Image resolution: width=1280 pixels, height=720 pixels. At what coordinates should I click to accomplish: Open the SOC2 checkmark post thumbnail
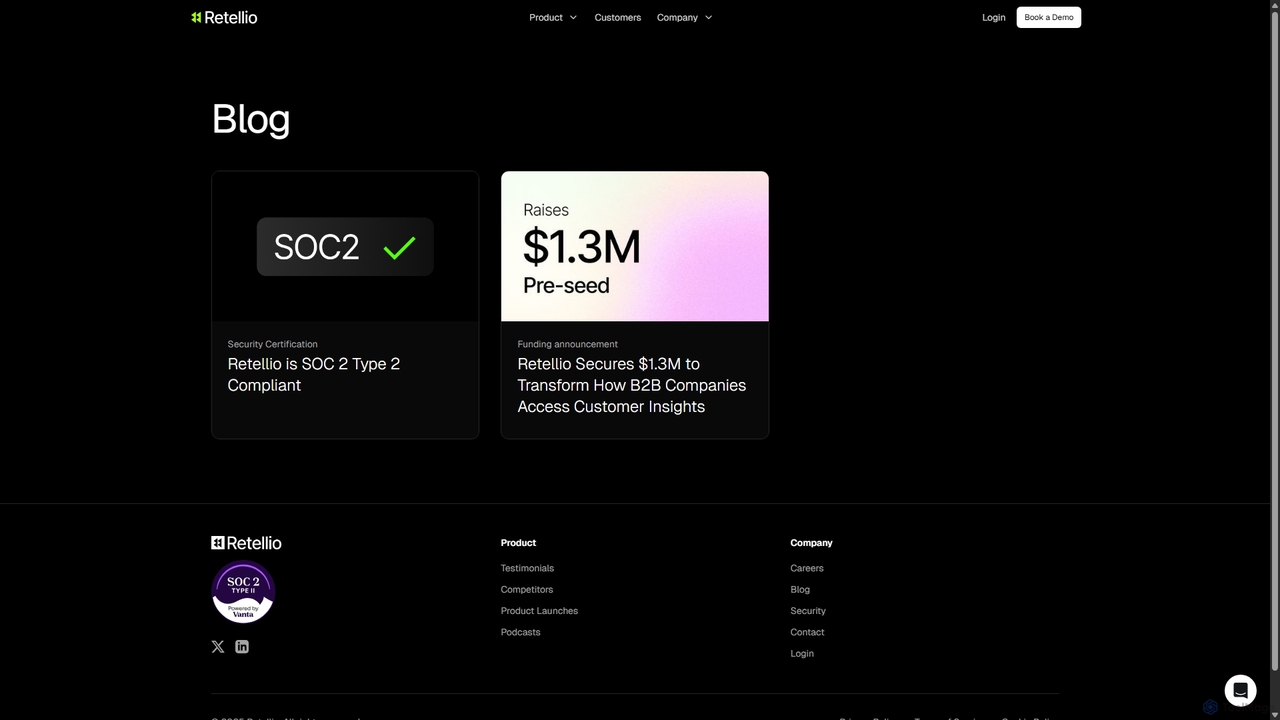pos(345,246)
